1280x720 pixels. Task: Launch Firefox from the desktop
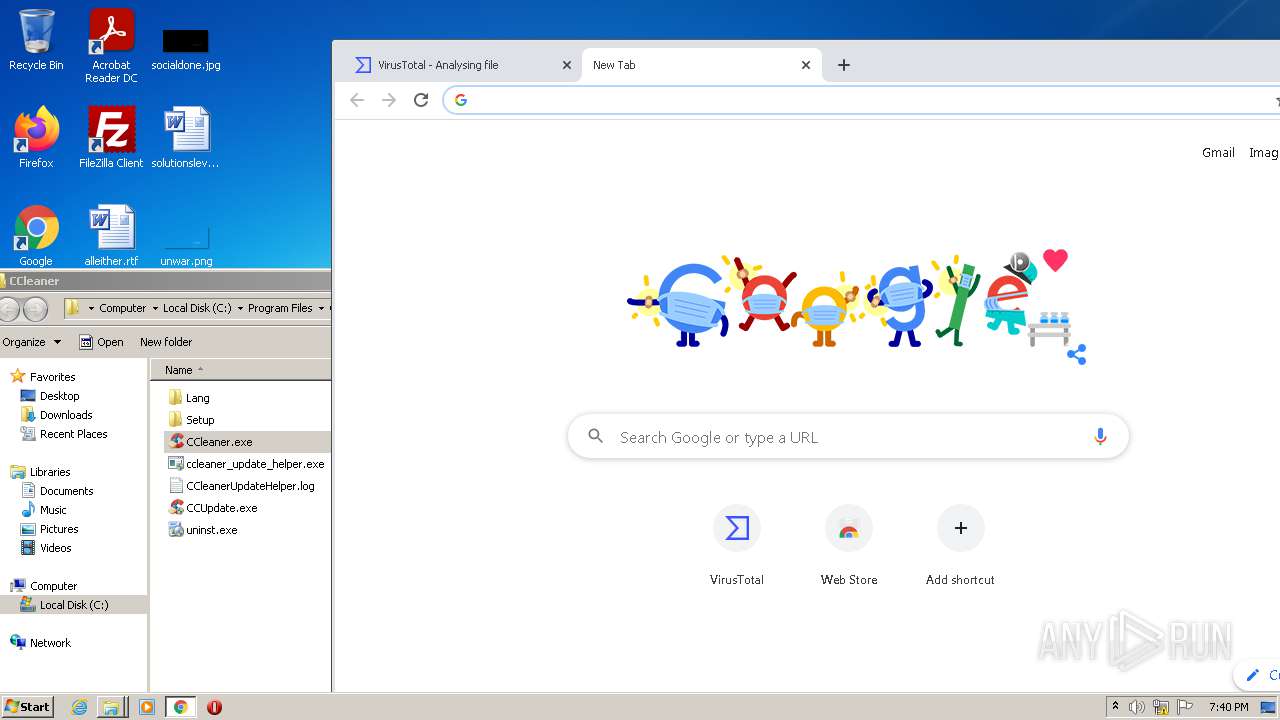pyautogui.click(x=36, y=137)
